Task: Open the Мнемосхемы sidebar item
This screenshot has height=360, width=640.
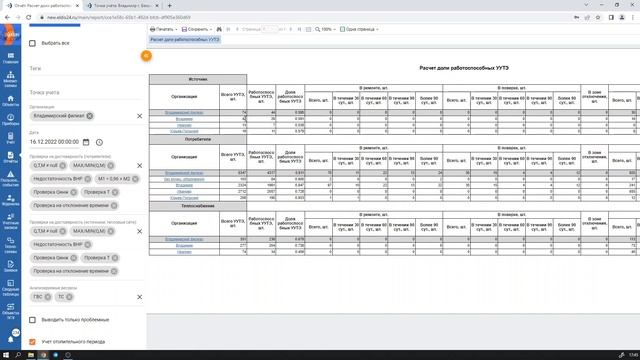Action: point(10,79)
